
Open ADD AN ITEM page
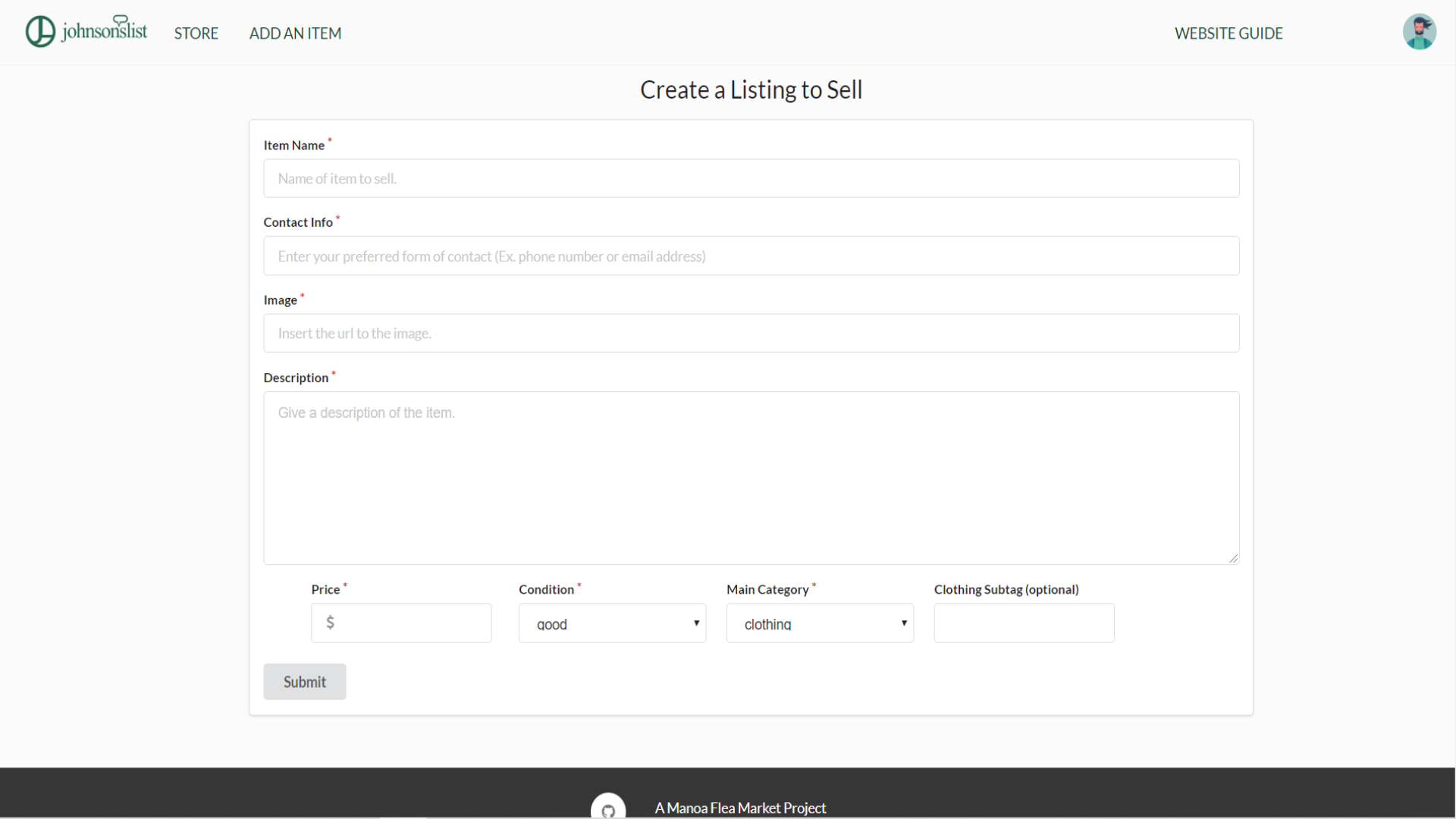click(296, 33)
